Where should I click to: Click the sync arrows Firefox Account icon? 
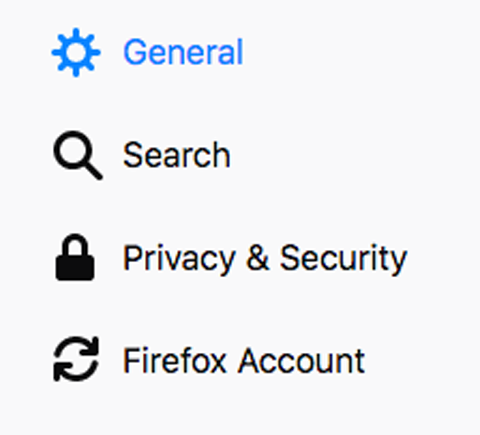[x=76, y=359]
